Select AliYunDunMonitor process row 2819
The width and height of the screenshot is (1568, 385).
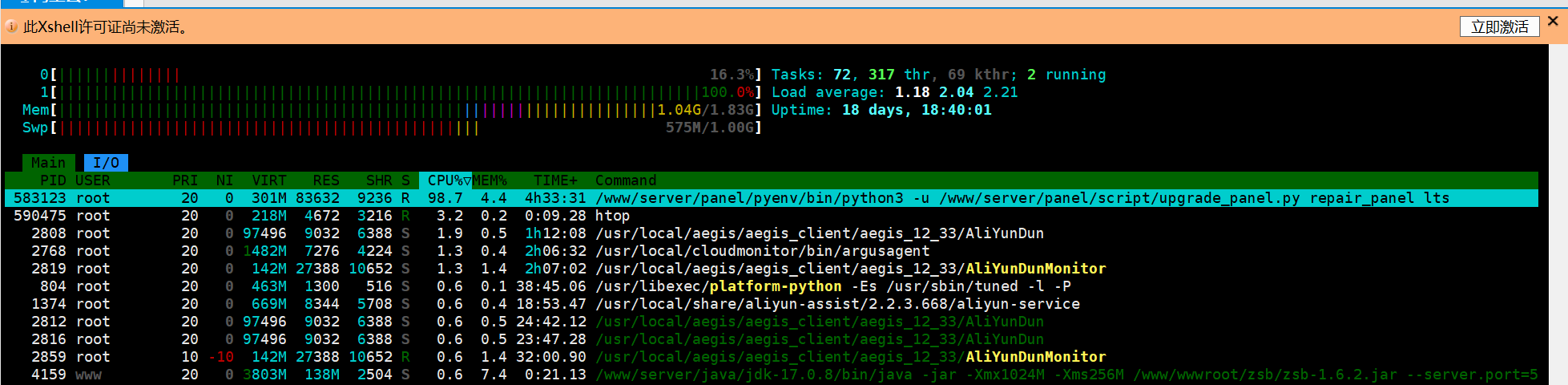coord(771,269)
